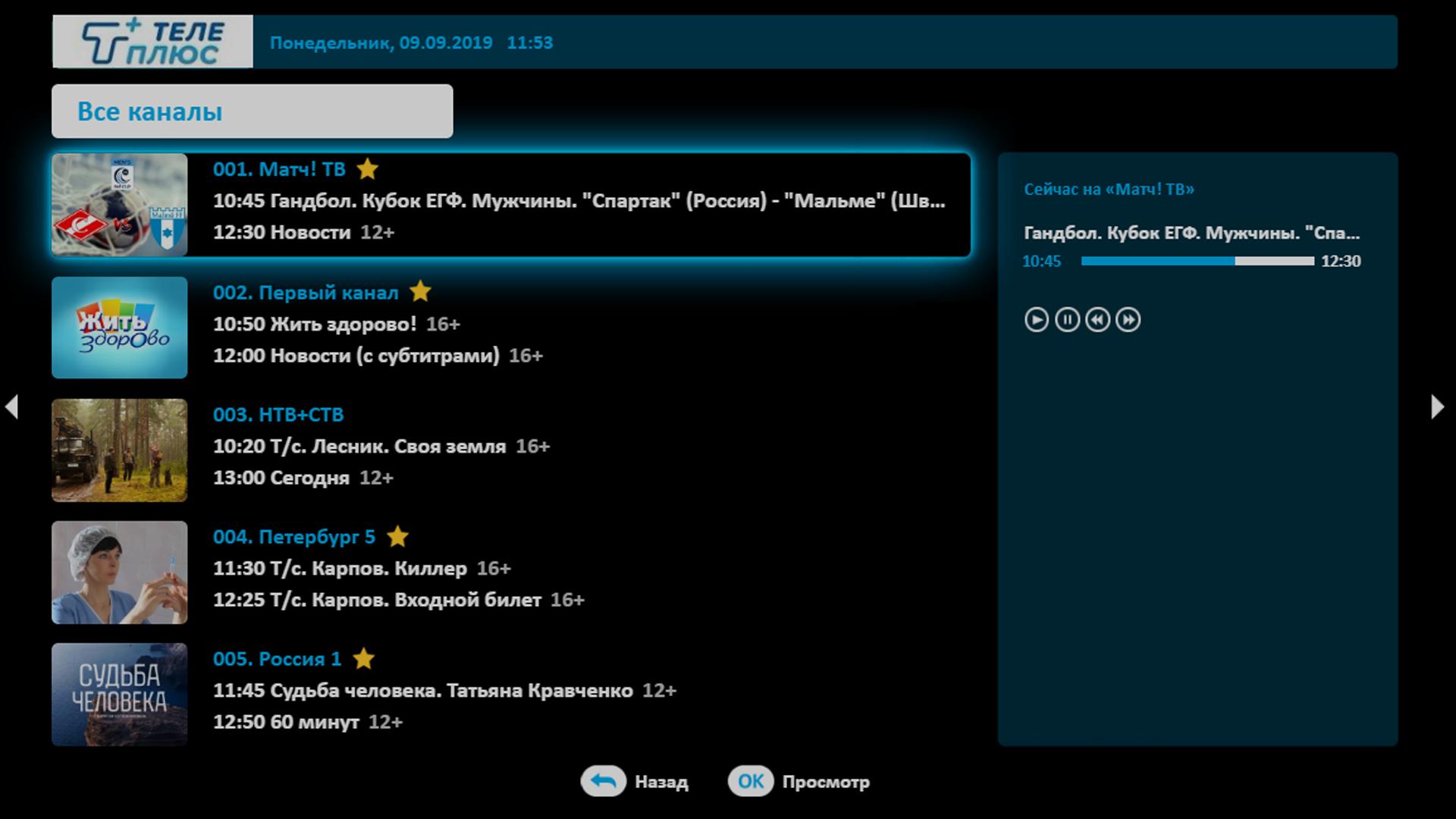Click the fast-forward button in the preview panel
Image resolution: width=1456 pixels, height=819 pixels.
click(1128, 320)
